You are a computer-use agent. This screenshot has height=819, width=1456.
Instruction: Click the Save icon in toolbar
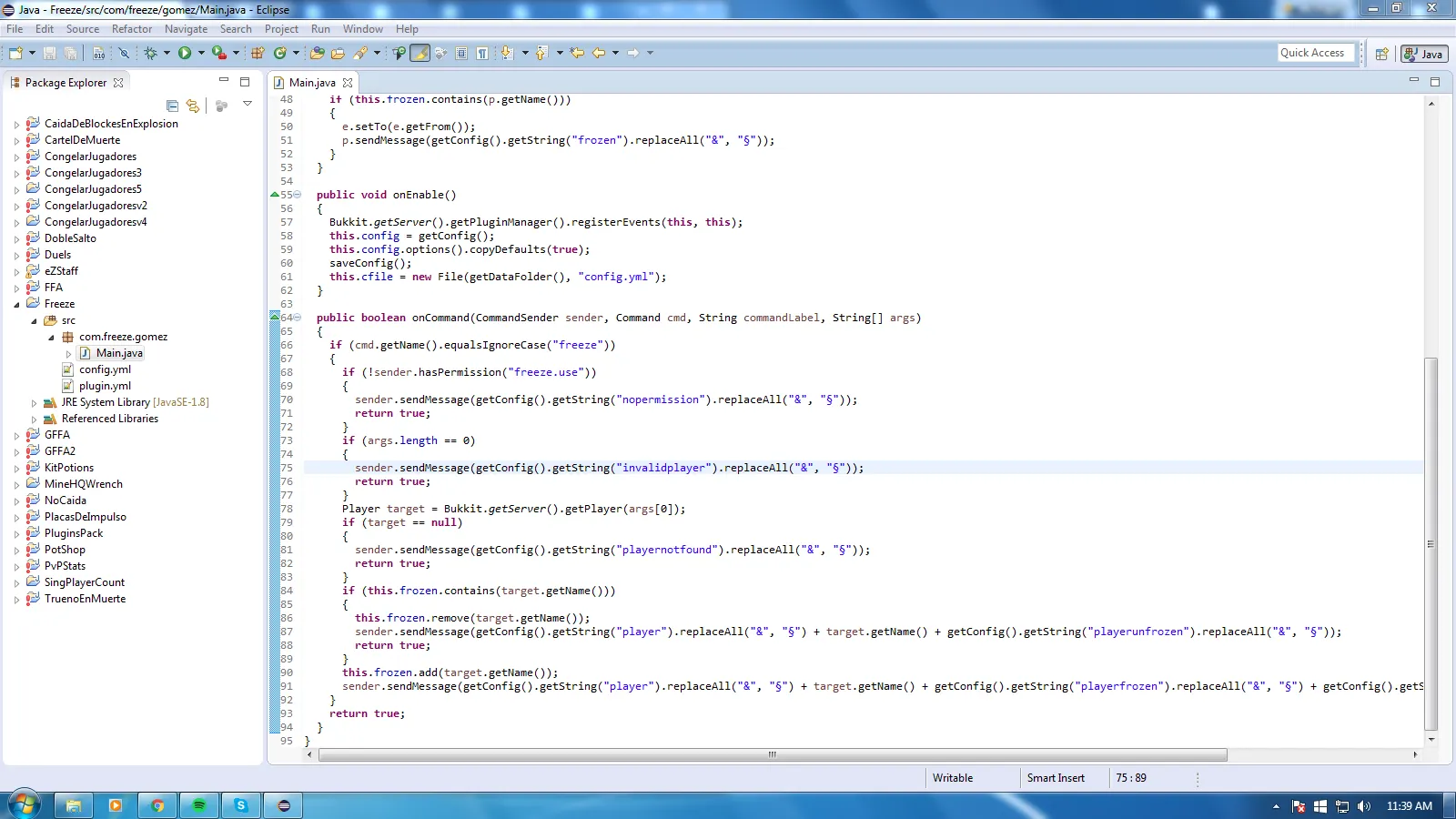[49, 53]
